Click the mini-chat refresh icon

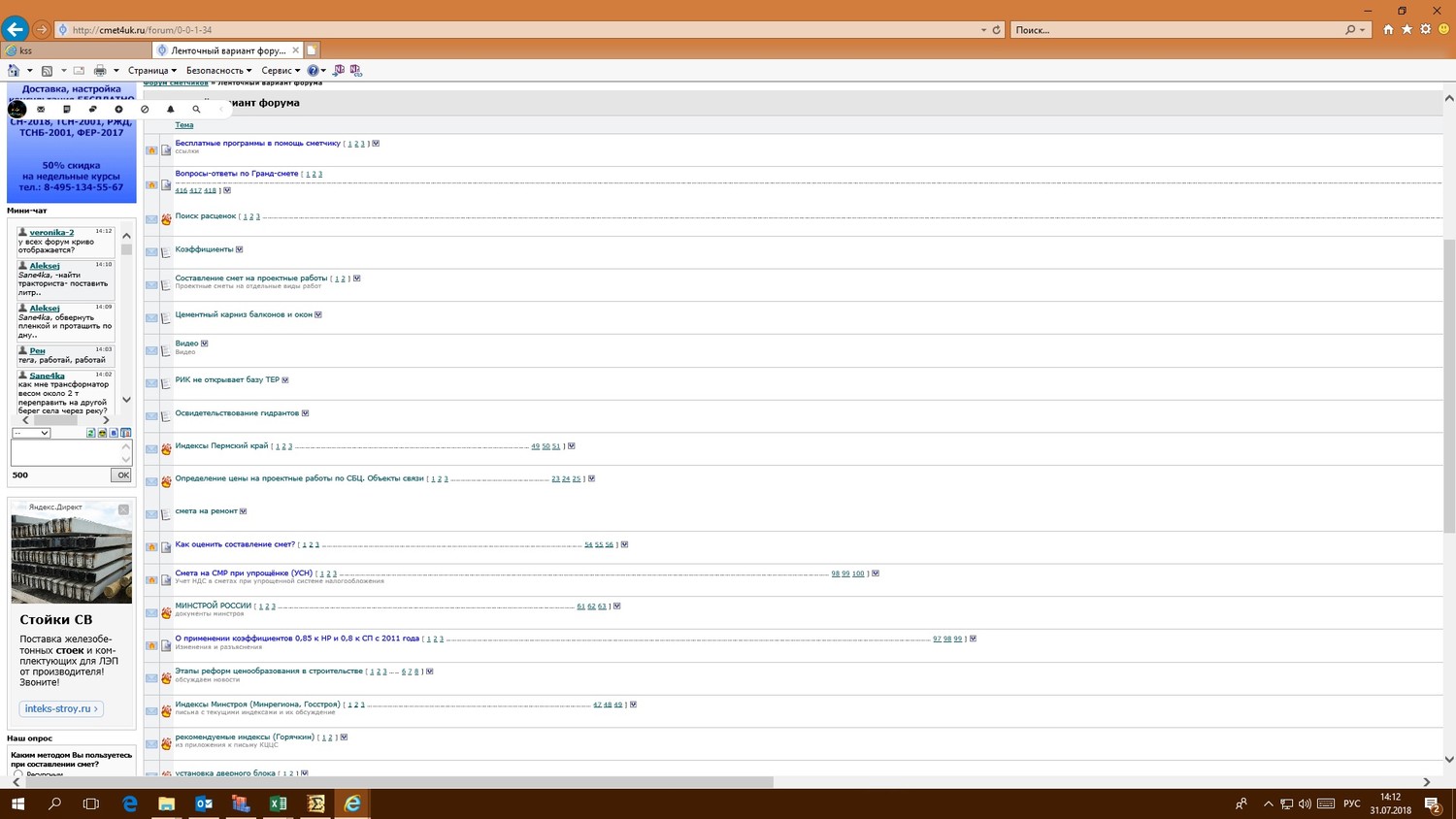pos(90,433)
